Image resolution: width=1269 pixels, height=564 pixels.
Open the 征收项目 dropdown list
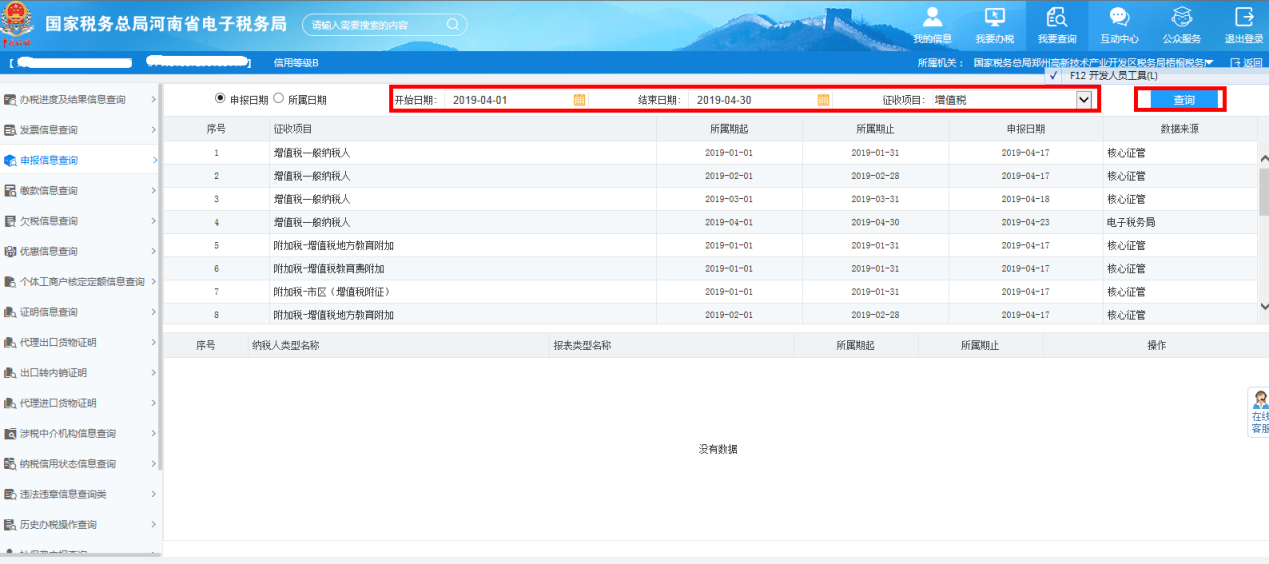tap(1083, 100)
